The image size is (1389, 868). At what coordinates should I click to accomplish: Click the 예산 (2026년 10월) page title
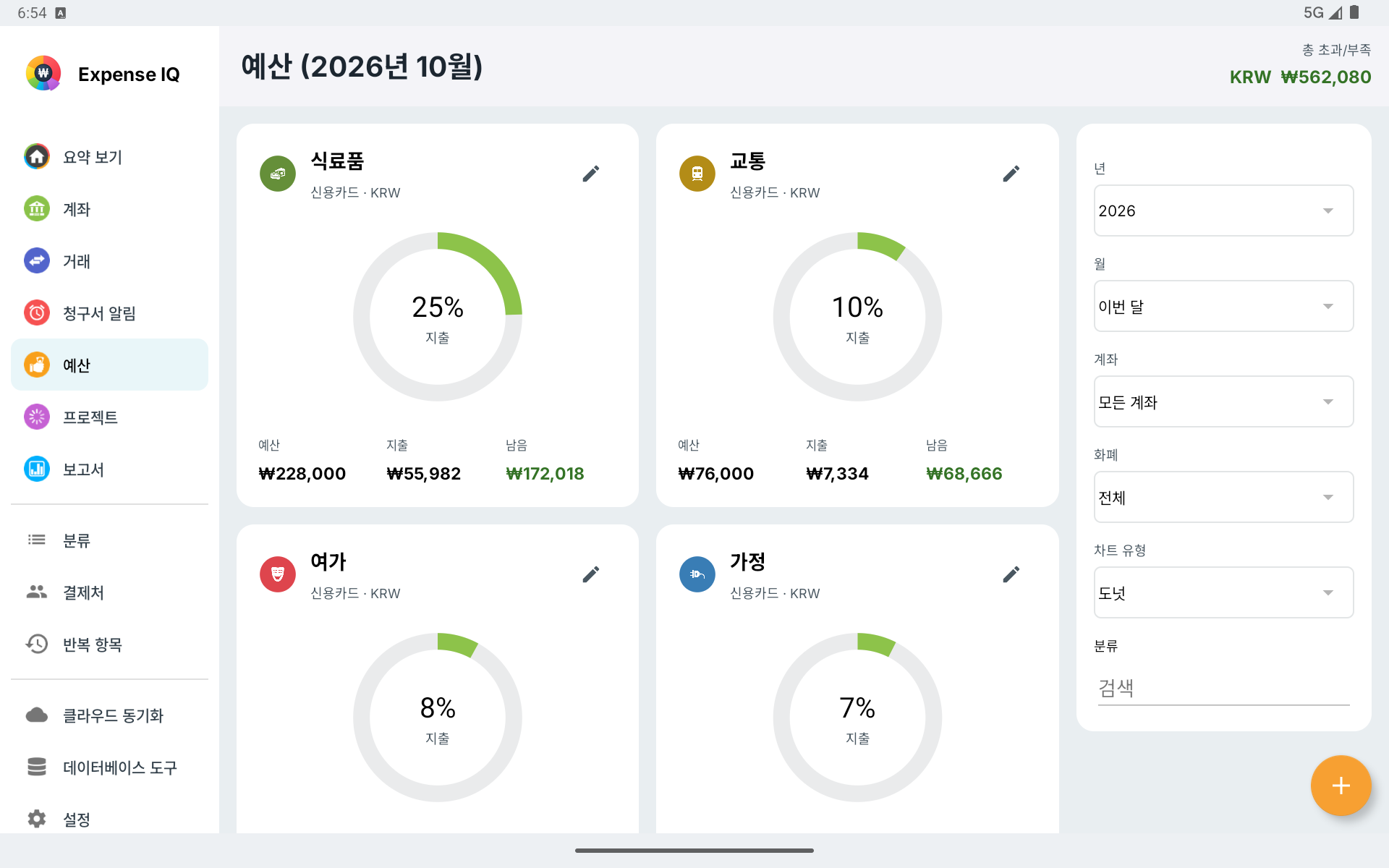(362, 67)
